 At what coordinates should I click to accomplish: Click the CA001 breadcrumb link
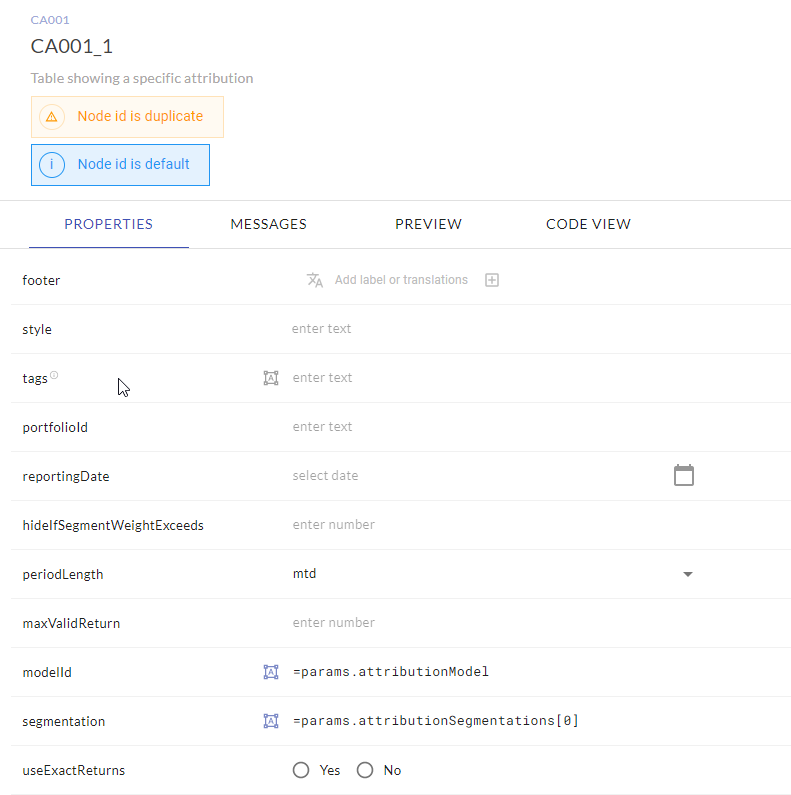pyautogui.click(x=50, y=20)
